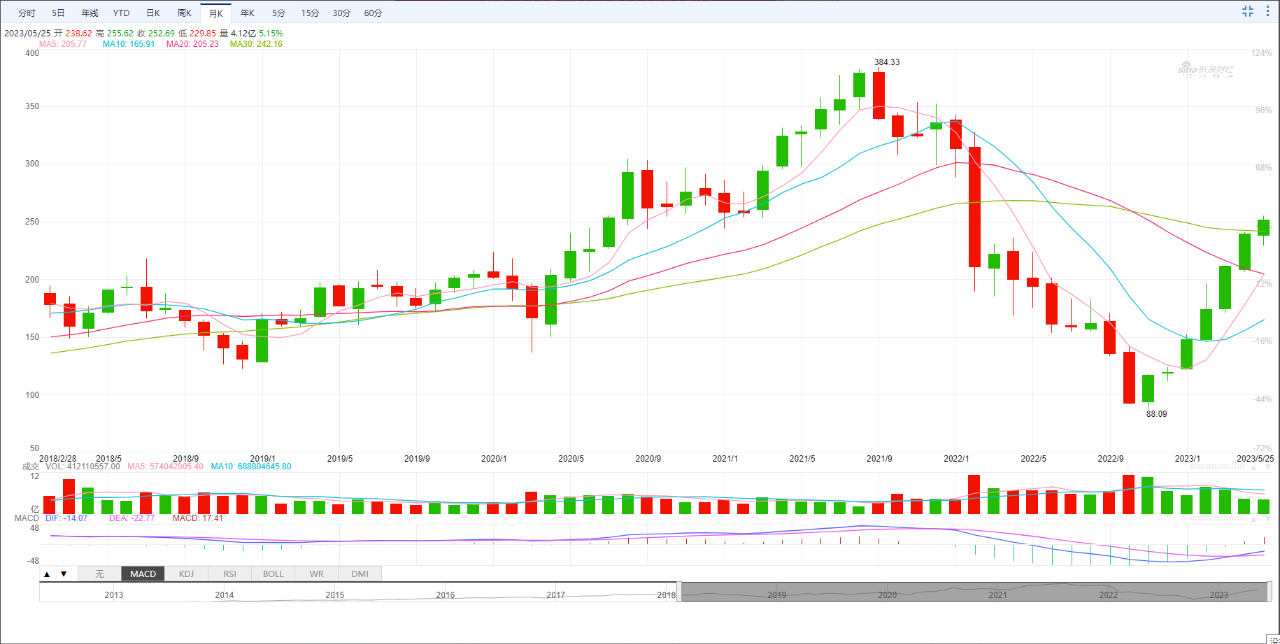The height and width of the screenshot is (644, 1280).
Task: Disable indicators with the 无 button
Action: pyautogui.click(x=99, y=574)
